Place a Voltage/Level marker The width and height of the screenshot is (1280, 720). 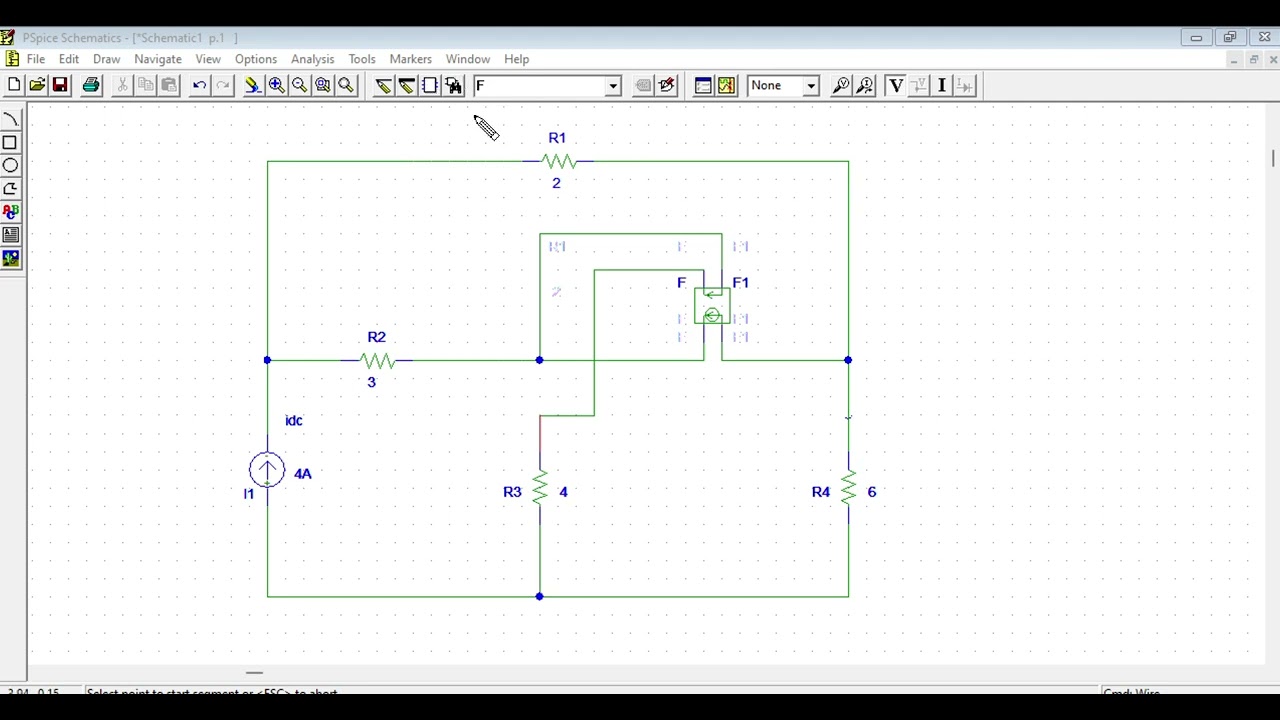[x=841, y=86]
